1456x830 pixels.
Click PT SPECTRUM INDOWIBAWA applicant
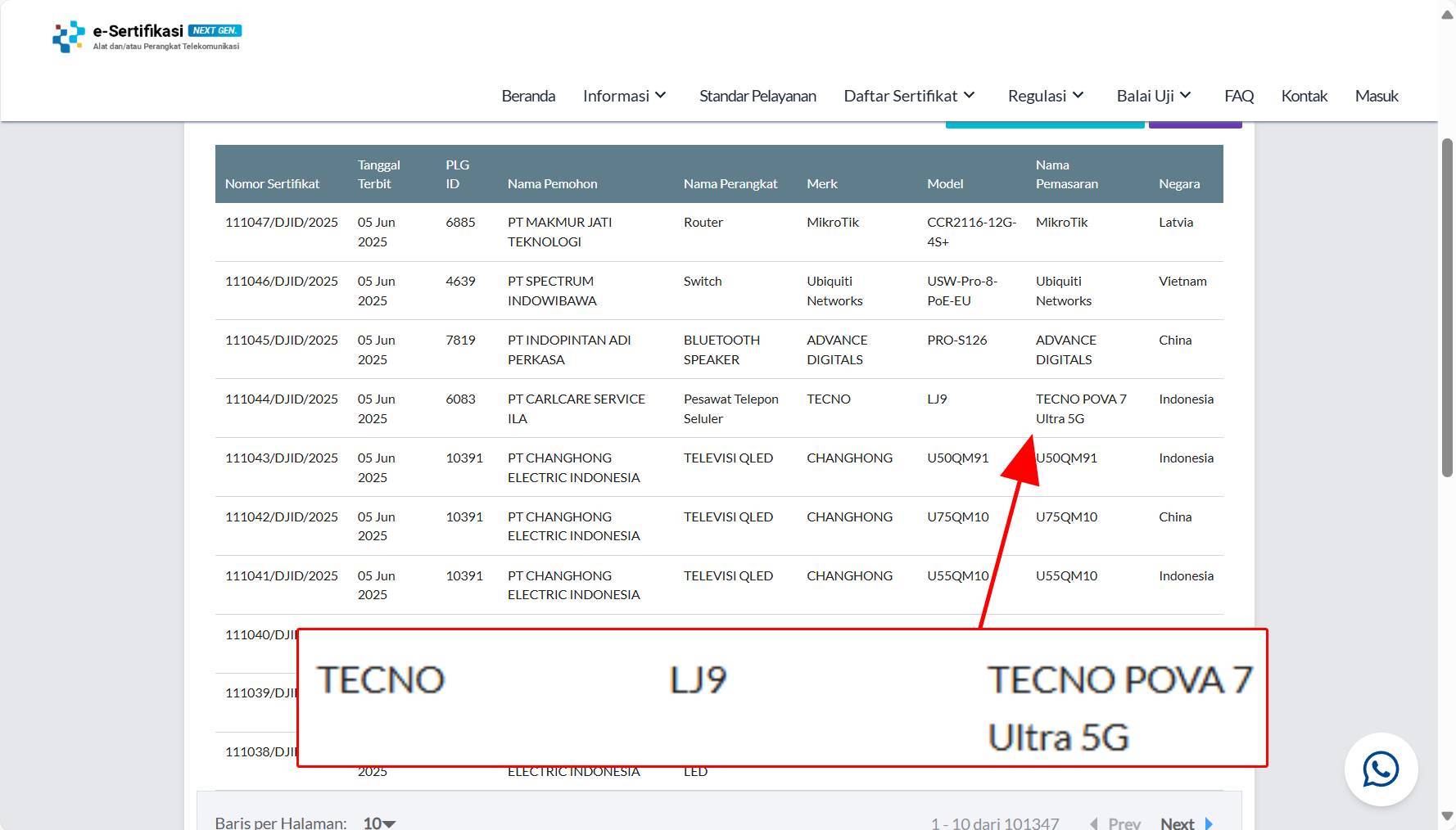click(x=552, y=291)
